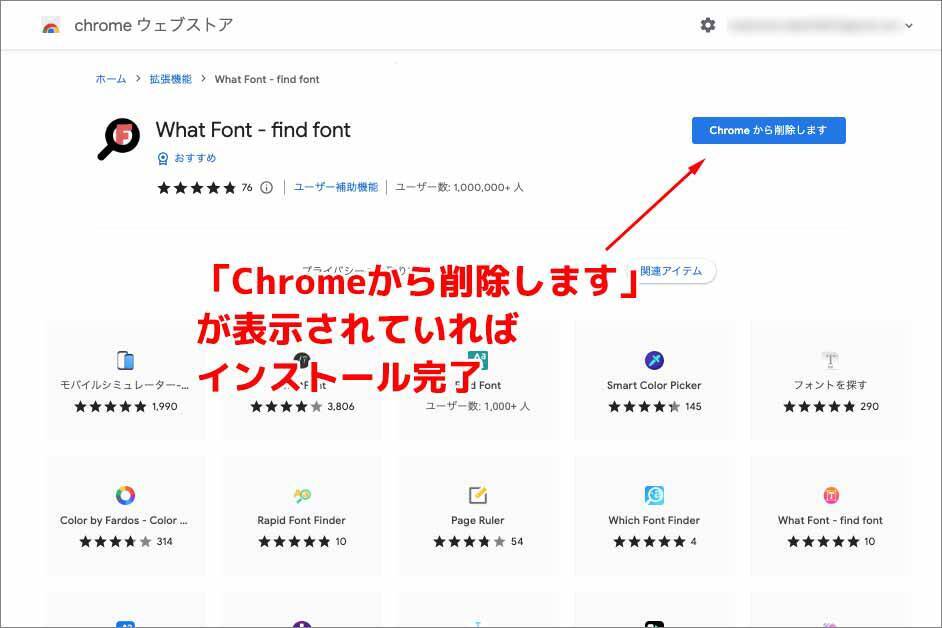Click the five-star rating next to 76
Image resolution: width=942 pixels, height=628 pixels.
[196, 188]
